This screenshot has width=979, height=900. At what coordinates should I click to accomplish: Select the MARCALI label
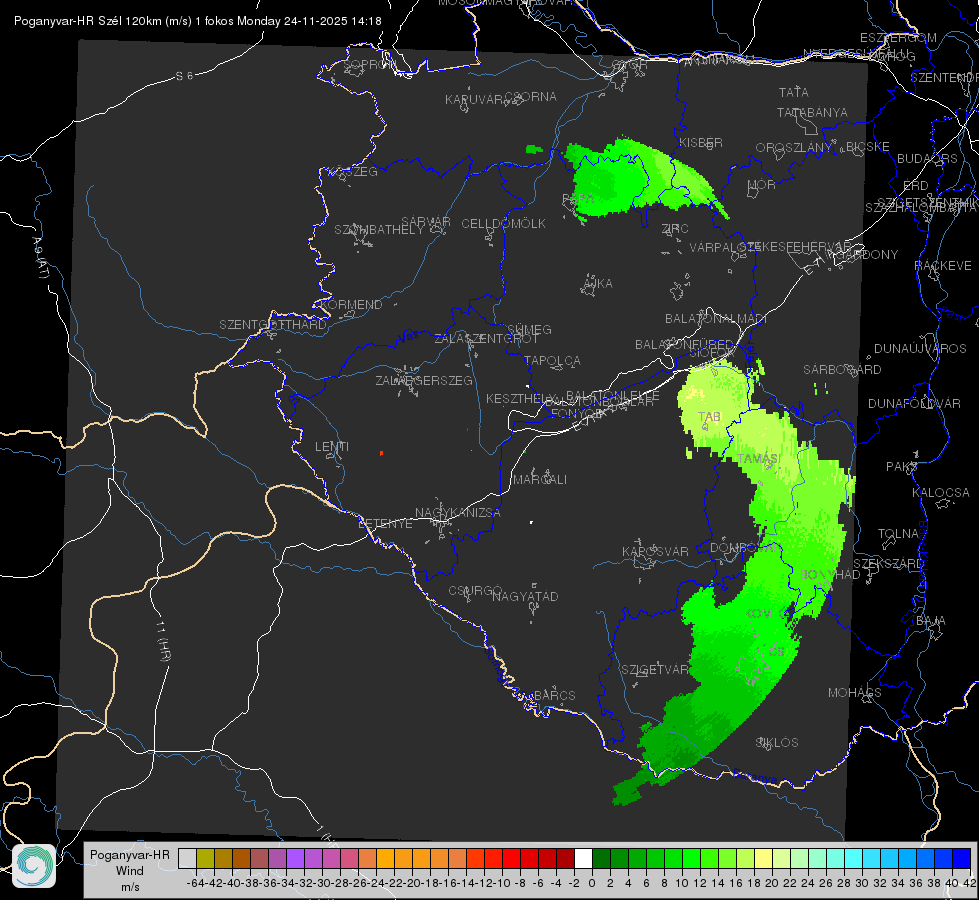(540, 480)
